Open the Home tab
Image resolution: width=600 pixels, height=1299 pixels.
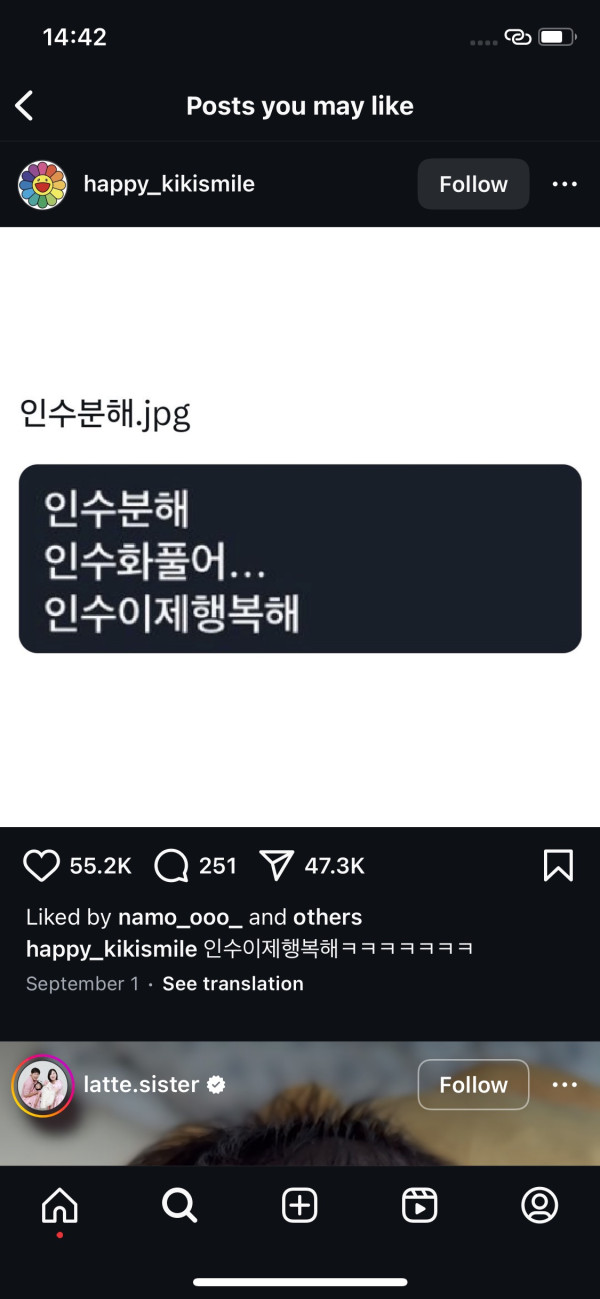(x=60, y=1207)
